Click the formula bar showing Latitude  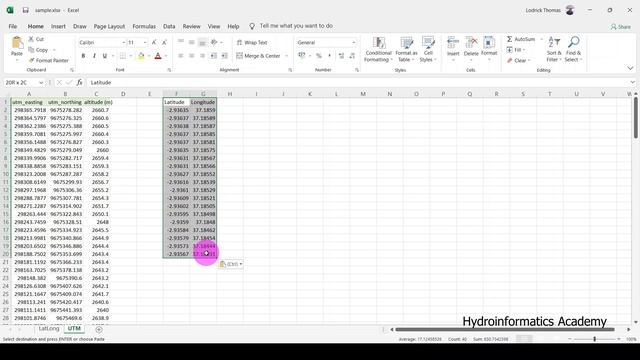click(x=357, y=82)
